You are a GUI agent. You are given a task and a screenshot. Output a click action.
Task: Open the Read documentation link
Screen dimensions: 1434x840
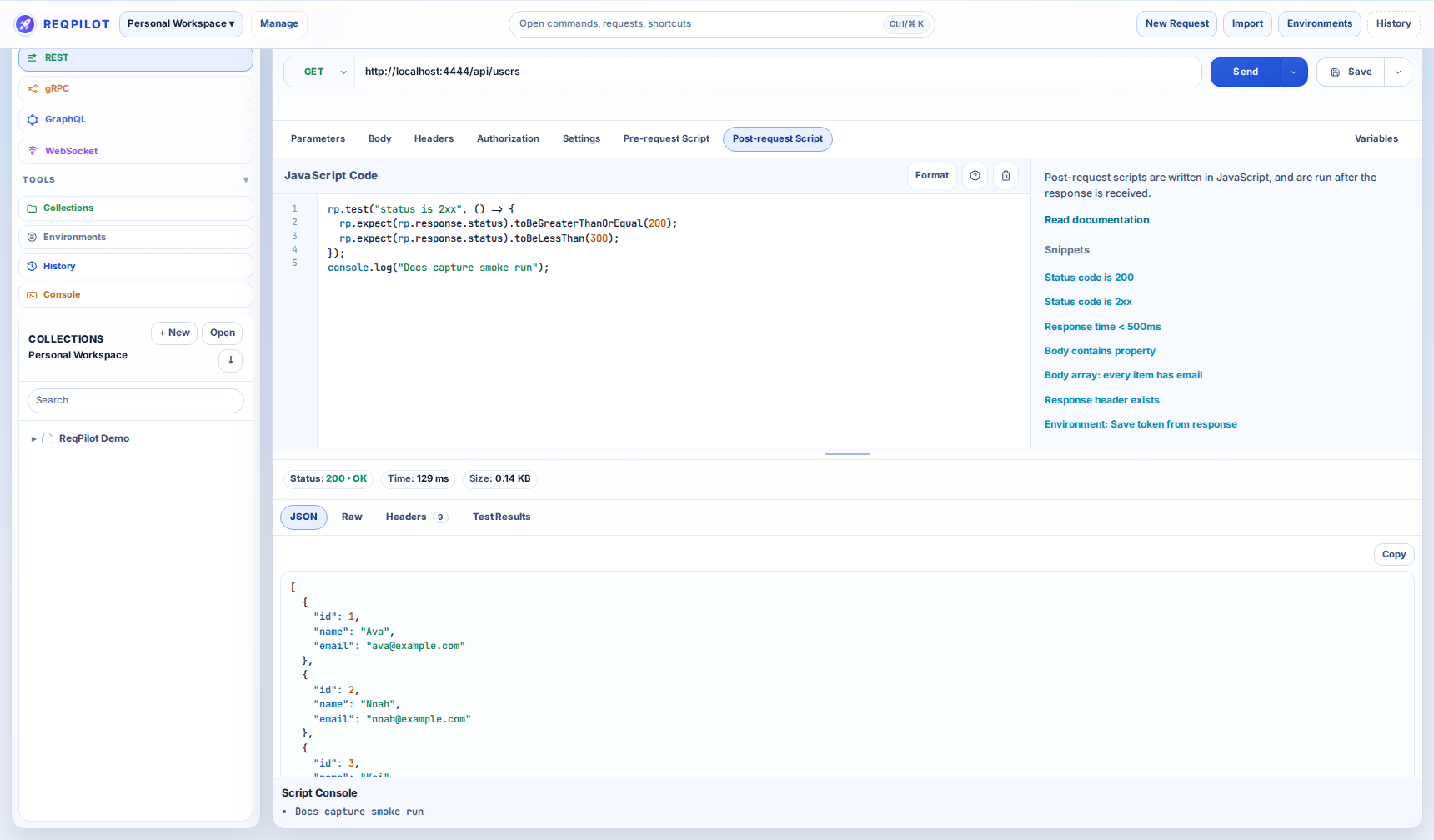[x=1096, y=219]
